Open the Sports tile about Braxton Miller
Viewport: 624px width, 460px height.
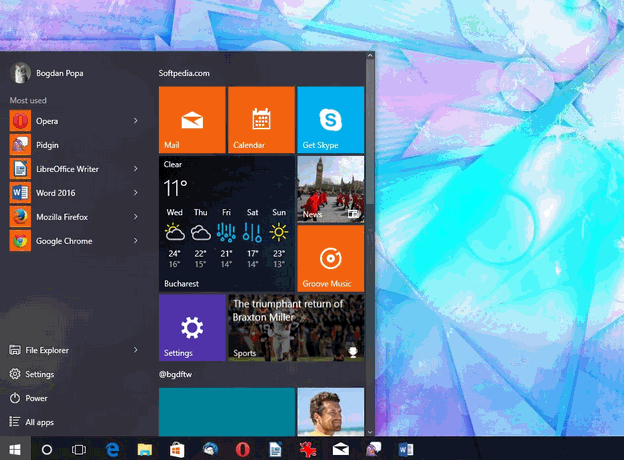coord(296,328)
